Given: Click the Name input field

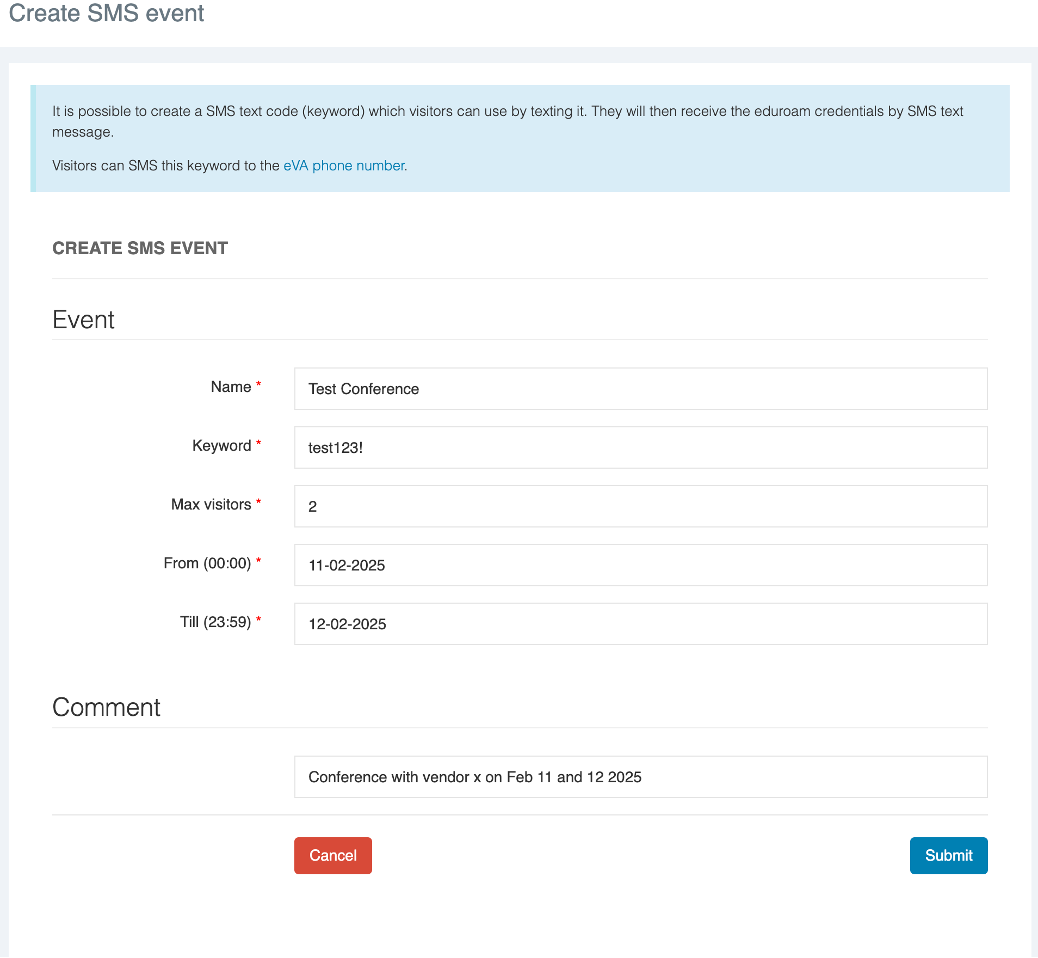Looking at the screenshot, I should coord(640,388).
